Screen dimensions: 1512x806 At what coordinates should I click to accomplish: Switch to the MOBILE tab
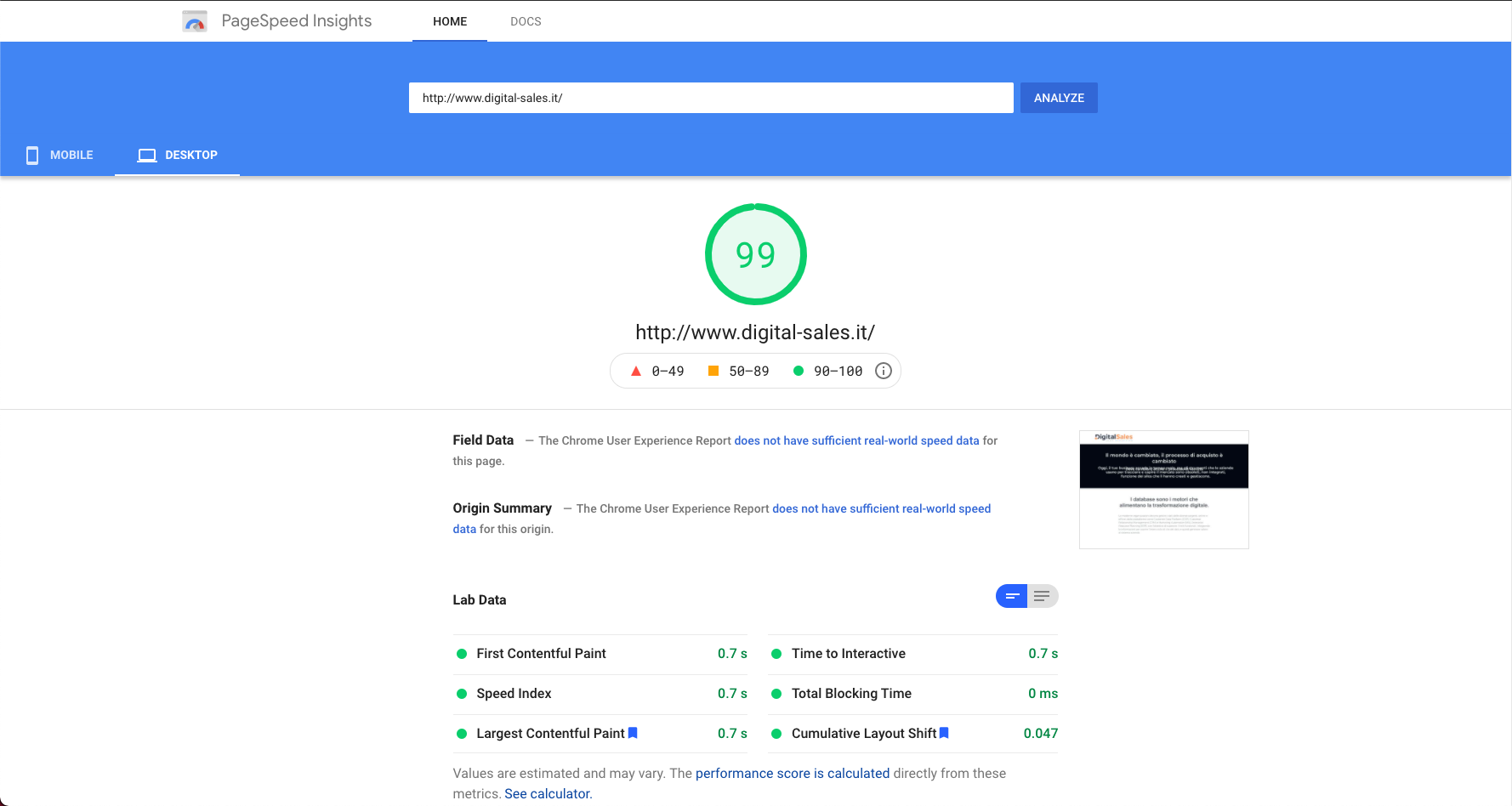(x=60, y=155)
